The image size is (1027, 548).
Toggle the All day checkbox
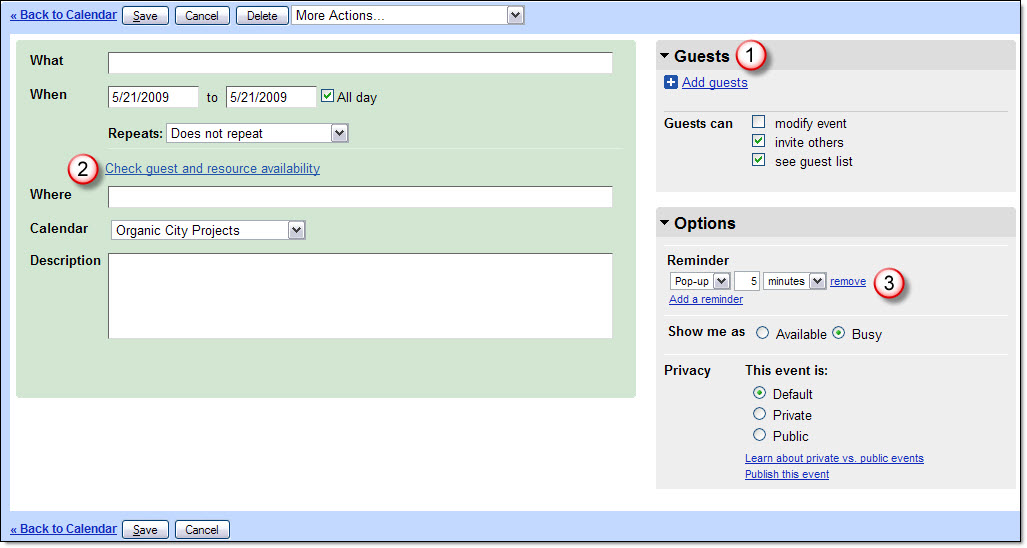point(327,97)
